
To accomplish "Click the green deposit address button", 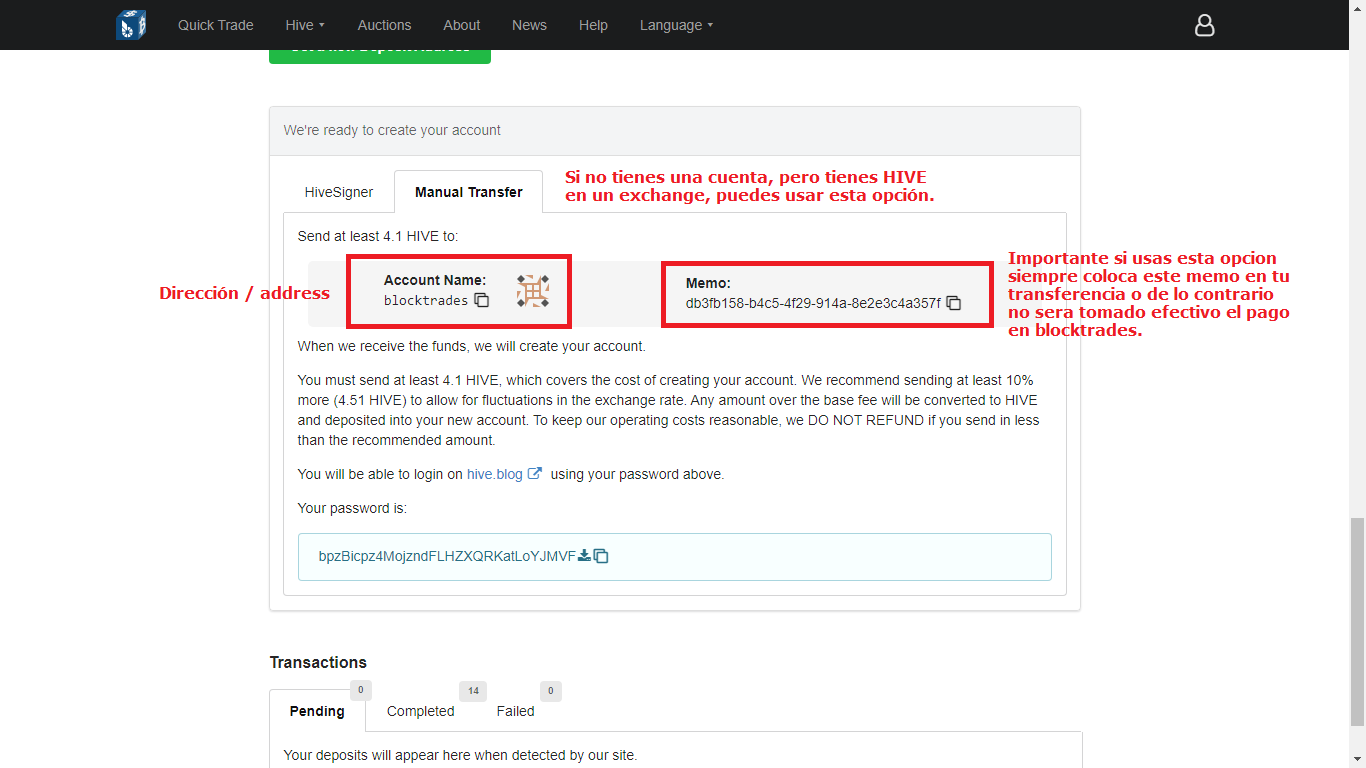I will (x=380, y=56).
